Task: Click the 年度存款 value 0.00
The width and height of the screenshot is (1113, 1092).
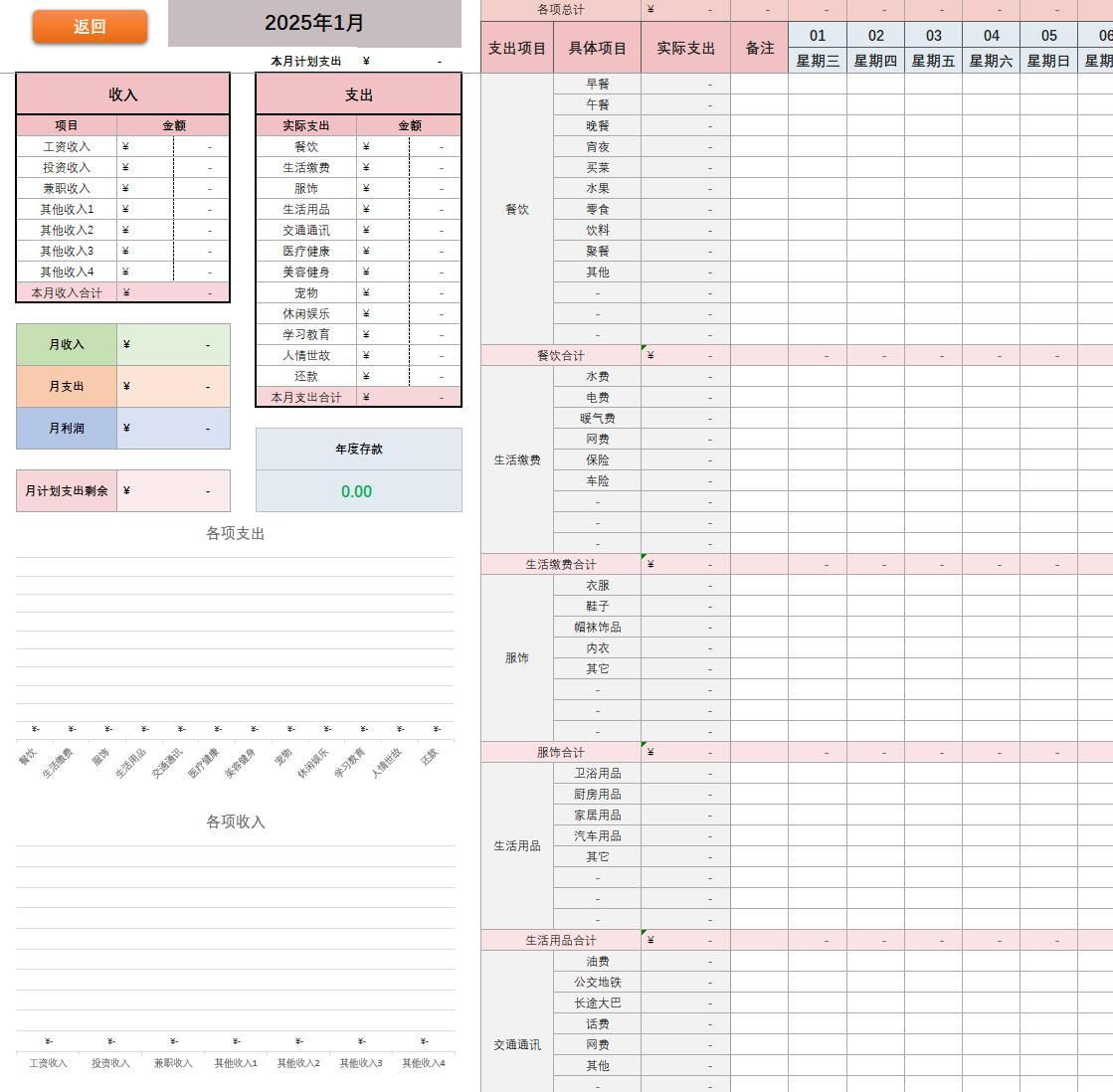Action: tap(357, 491)
